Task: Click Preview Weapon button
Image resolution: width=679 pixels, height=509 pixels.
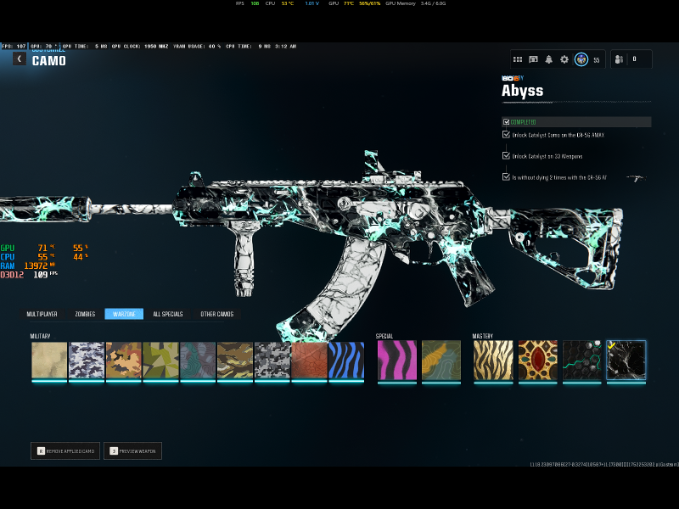Action: (x=133, y=451)
